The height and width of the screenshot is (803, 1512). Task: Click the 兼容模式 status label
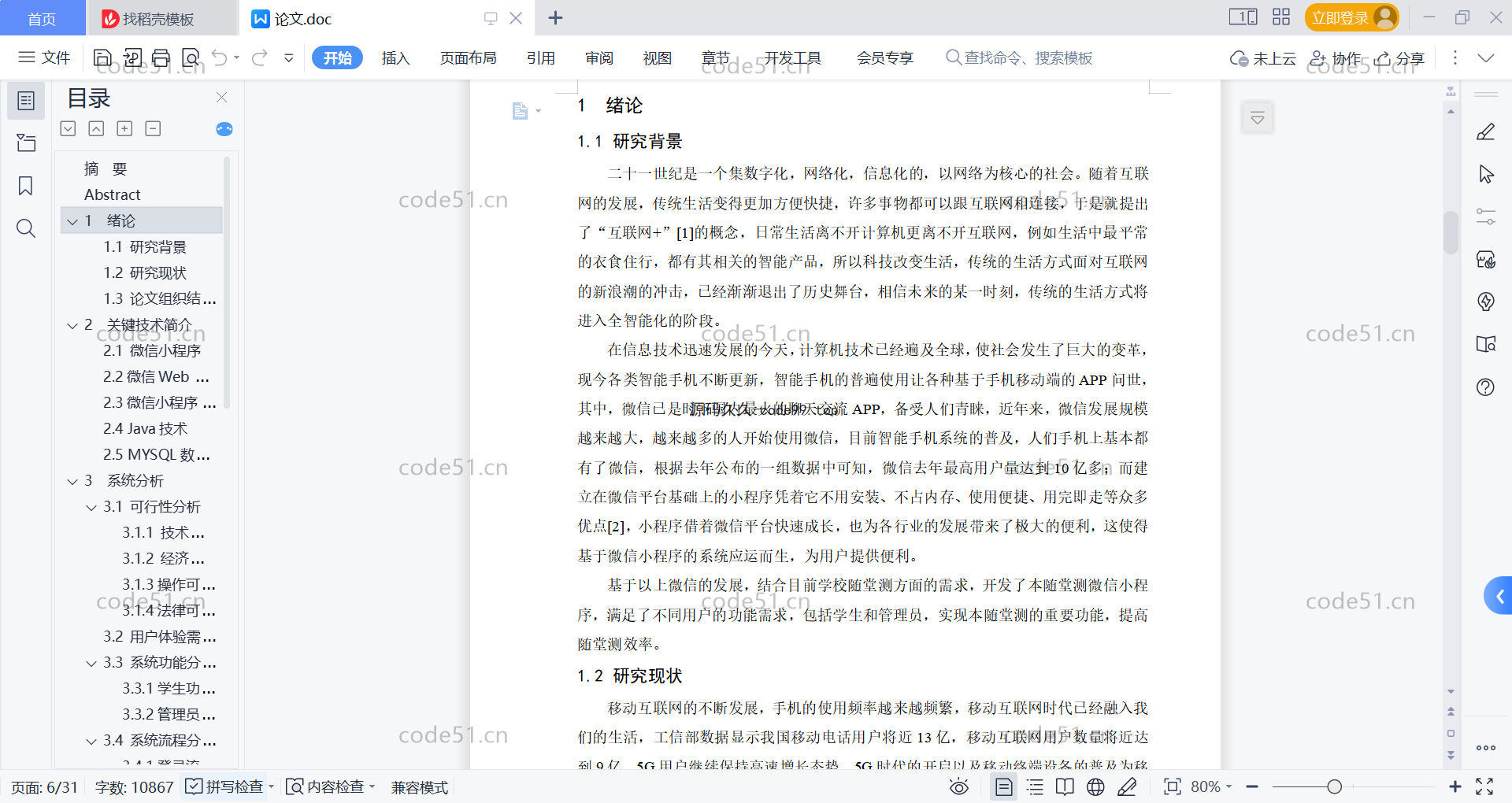[x=420, y=787]
